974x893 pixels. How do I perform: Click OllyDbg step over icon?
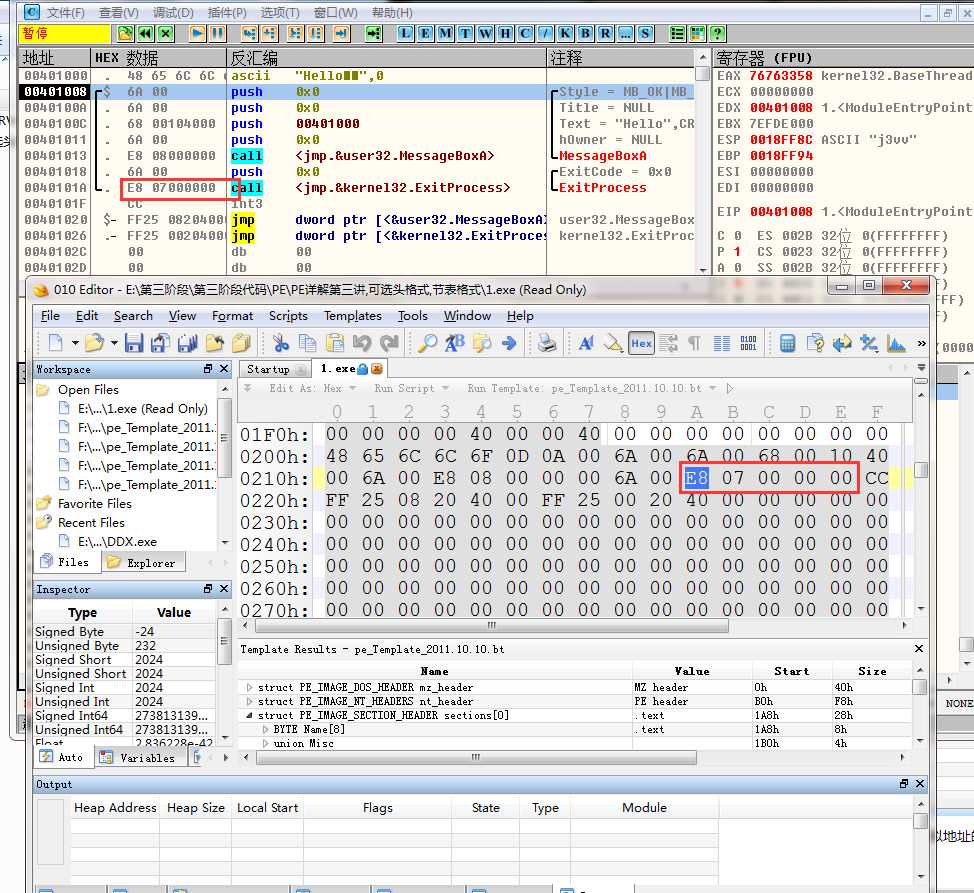pyautogui.click(x=269, y=34)
